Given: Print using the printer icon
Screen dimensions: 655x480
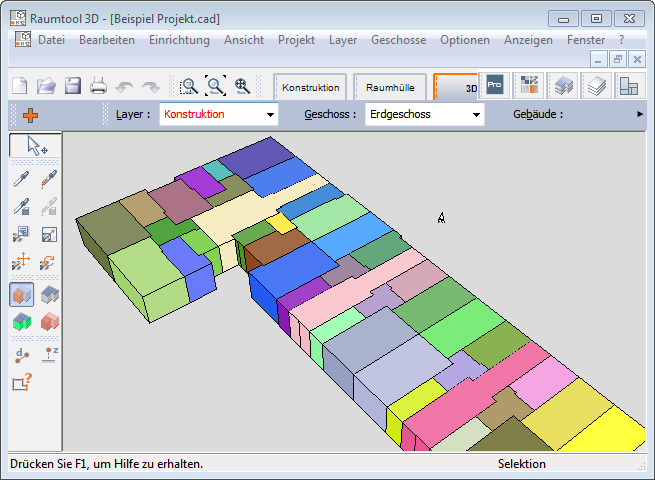Looking at the screenshot, I should (x=99, y=86).
